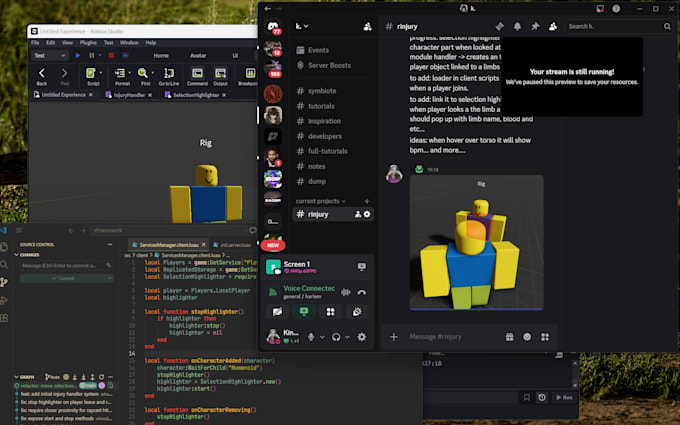Toggle the member list icon in Discord header
This screenshot has height=425, width=680.
553,26
